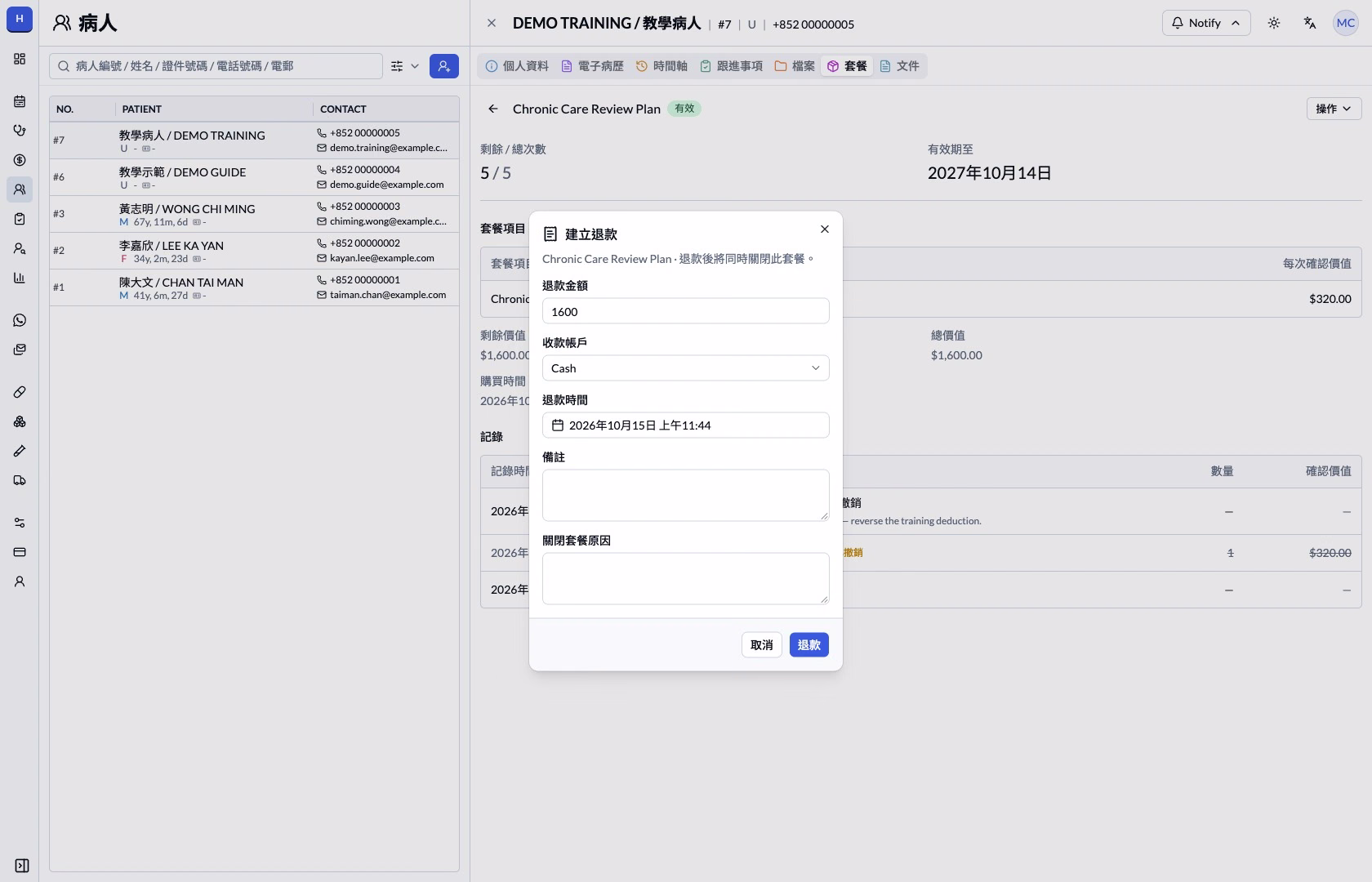Close the patient detail panel with X

pos(491,23)
